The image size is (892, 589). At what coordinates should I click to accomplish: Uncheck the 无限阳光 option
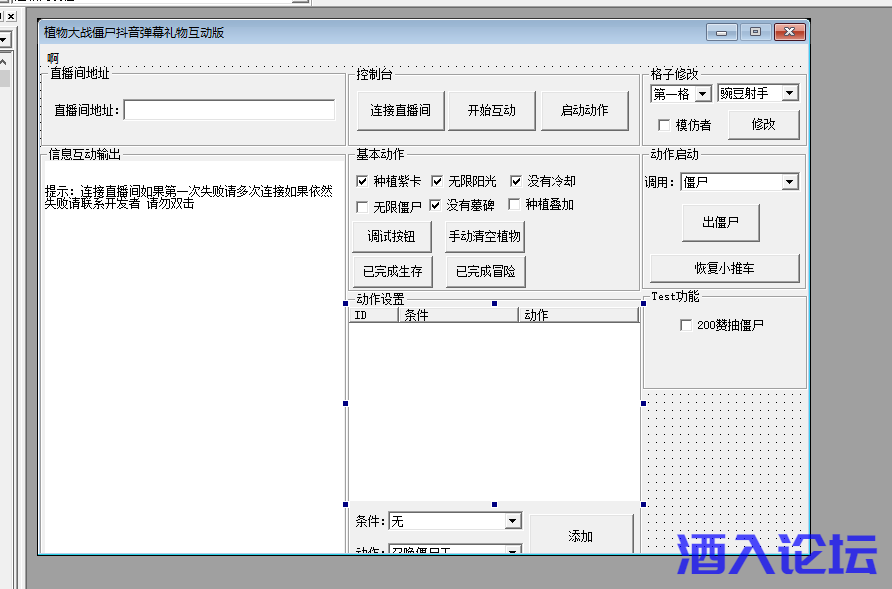437,182
